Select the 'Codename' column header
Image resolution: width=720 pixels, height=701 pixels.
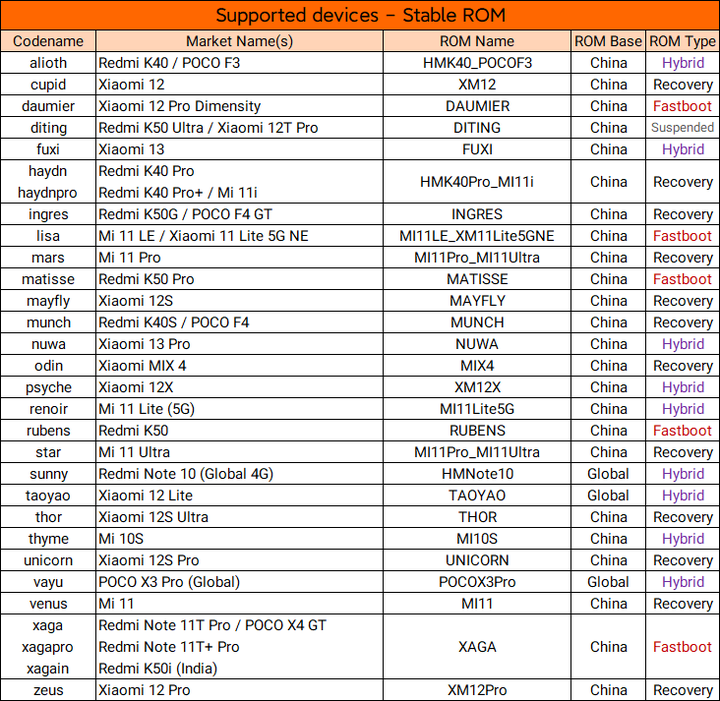coord(48,41)
